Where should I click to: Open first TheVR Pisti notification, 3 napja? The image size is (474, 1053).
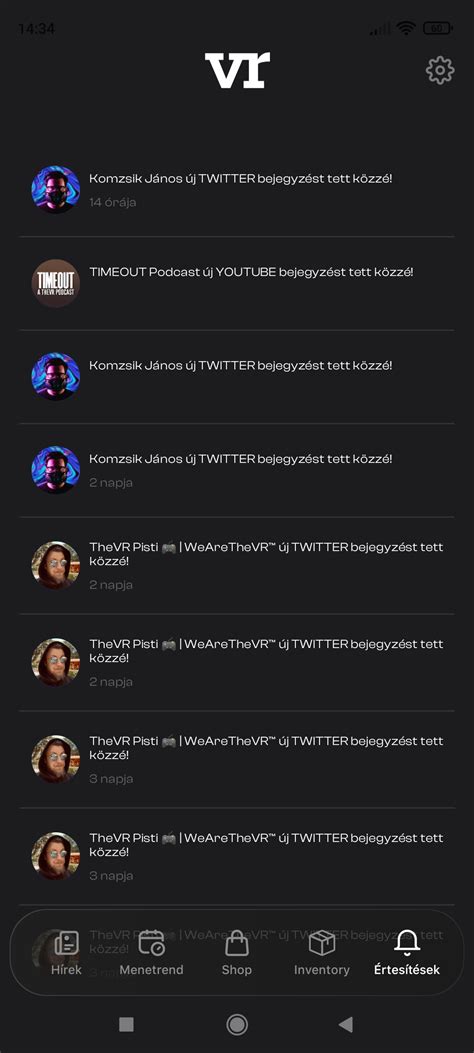[237, 760]
